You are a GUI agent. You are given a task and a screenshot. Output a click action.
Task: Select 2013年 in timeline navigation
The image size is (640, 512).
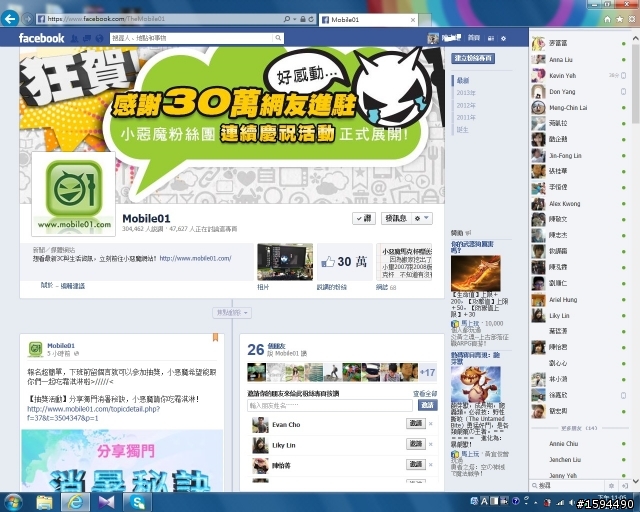[466, 93]
